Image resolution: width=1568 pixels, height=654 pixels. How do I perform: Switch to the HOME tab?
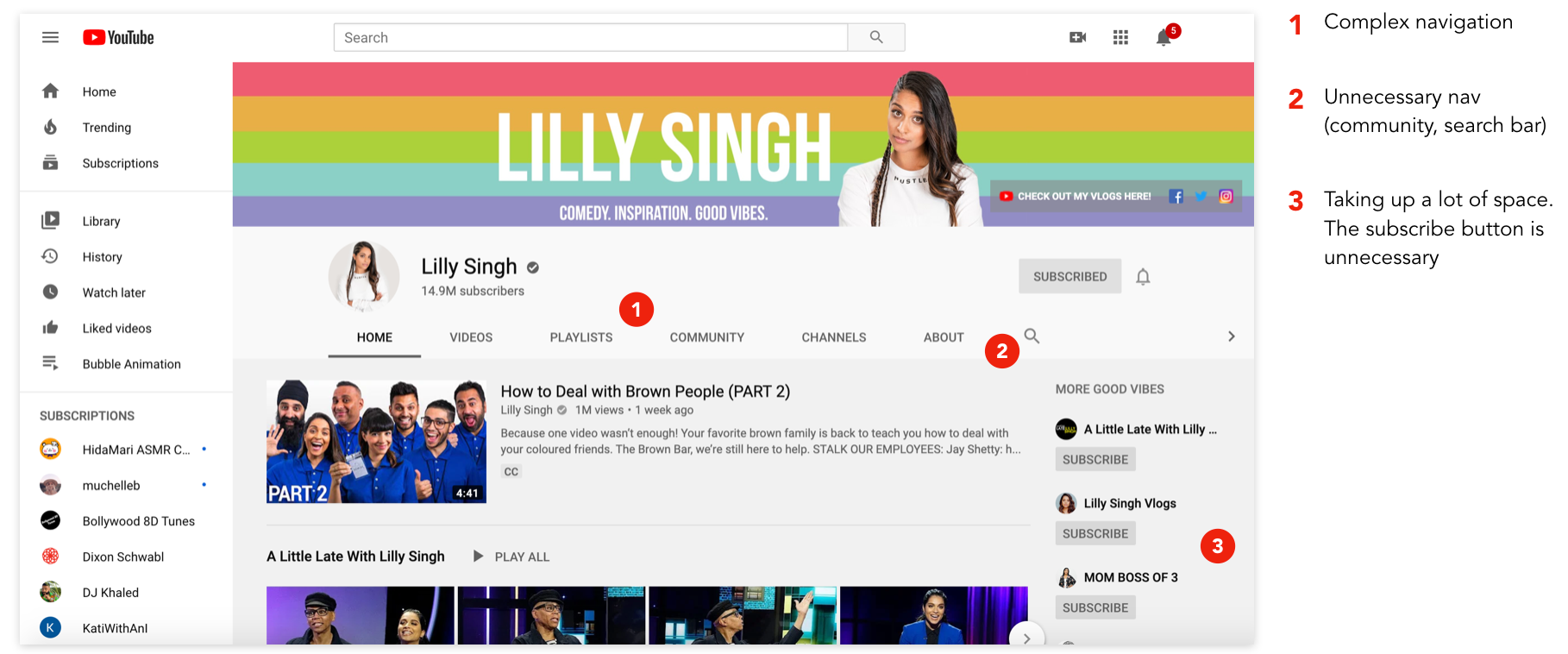(374, 337)
